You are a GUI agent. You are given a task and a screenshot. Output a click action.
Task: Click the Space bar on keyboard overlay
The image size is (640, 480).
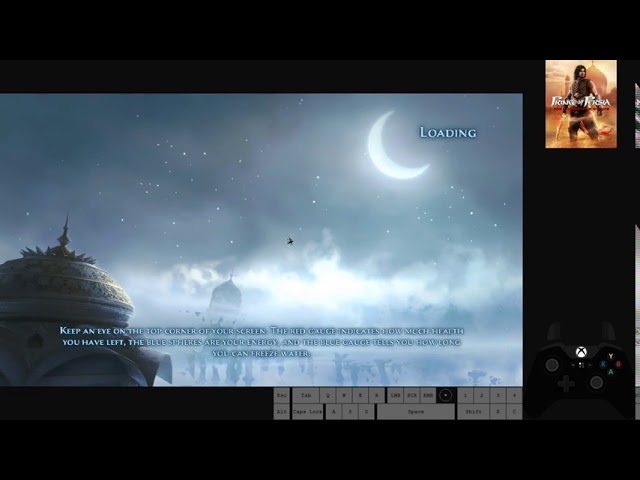(416, 411)
